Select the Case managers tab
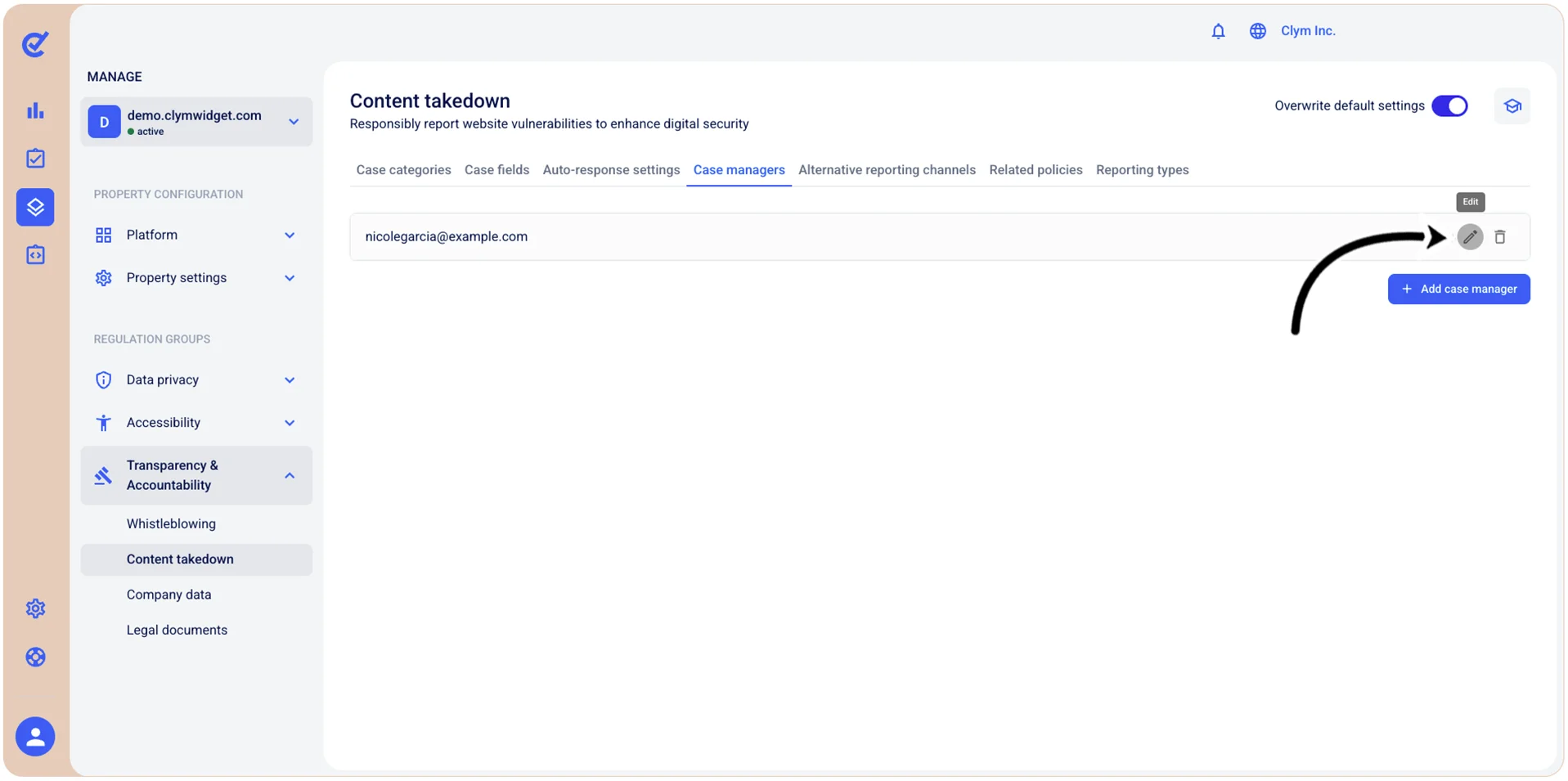 click(739, 170)
